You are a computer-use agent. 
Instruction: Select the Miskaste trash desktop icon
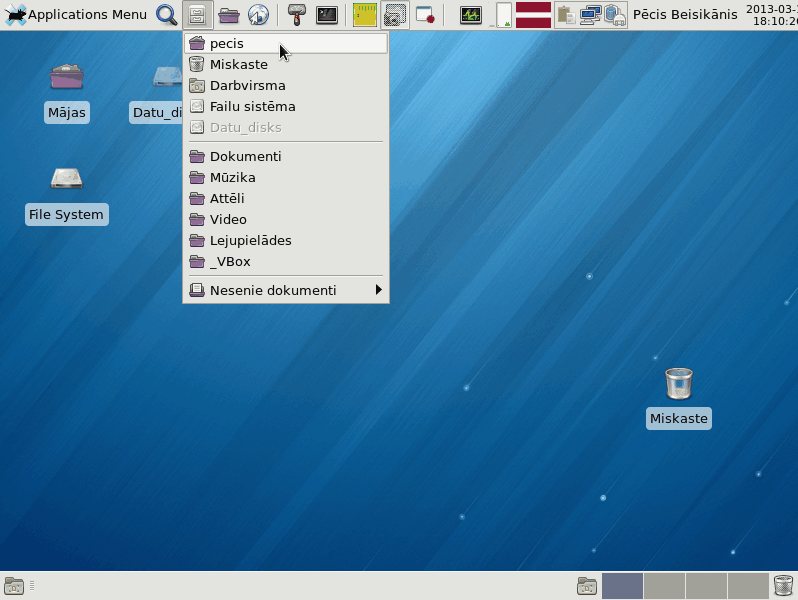tap(679, 383)
